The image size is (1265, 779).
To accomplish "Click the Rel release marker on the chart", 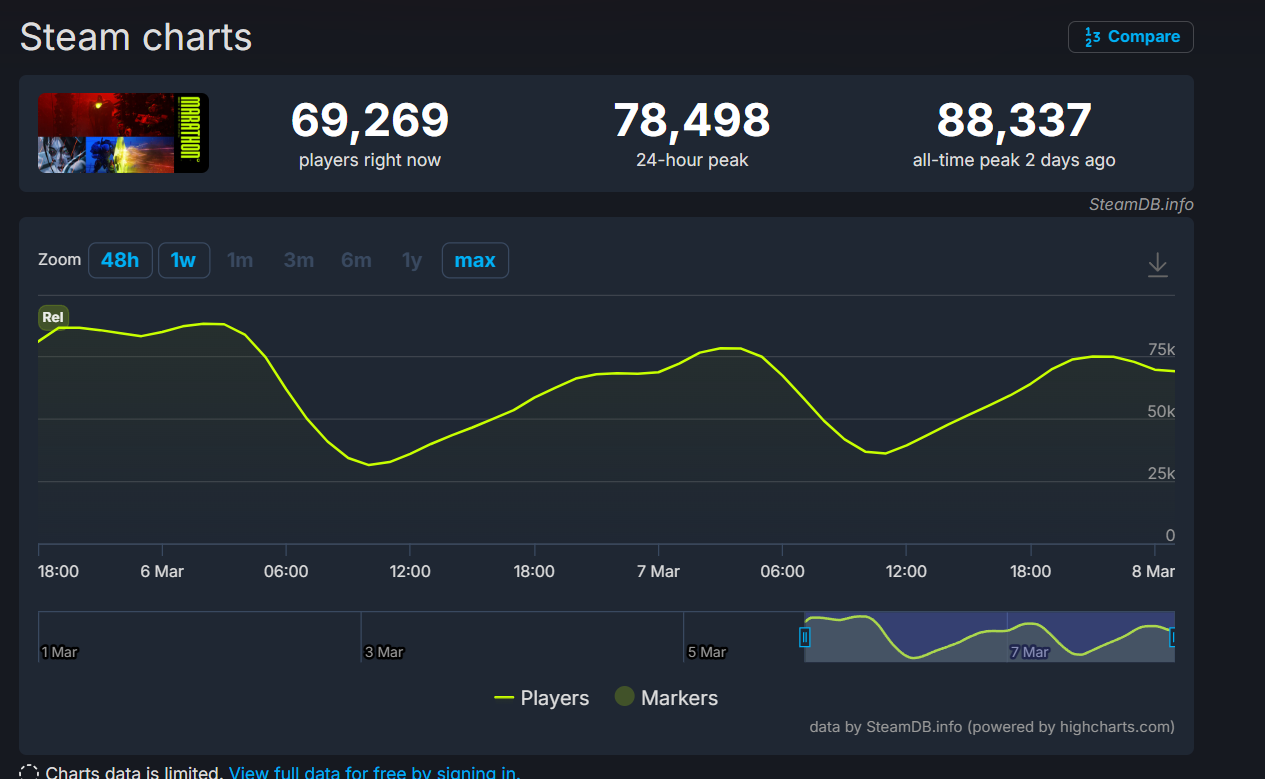I will coord(53,318).
